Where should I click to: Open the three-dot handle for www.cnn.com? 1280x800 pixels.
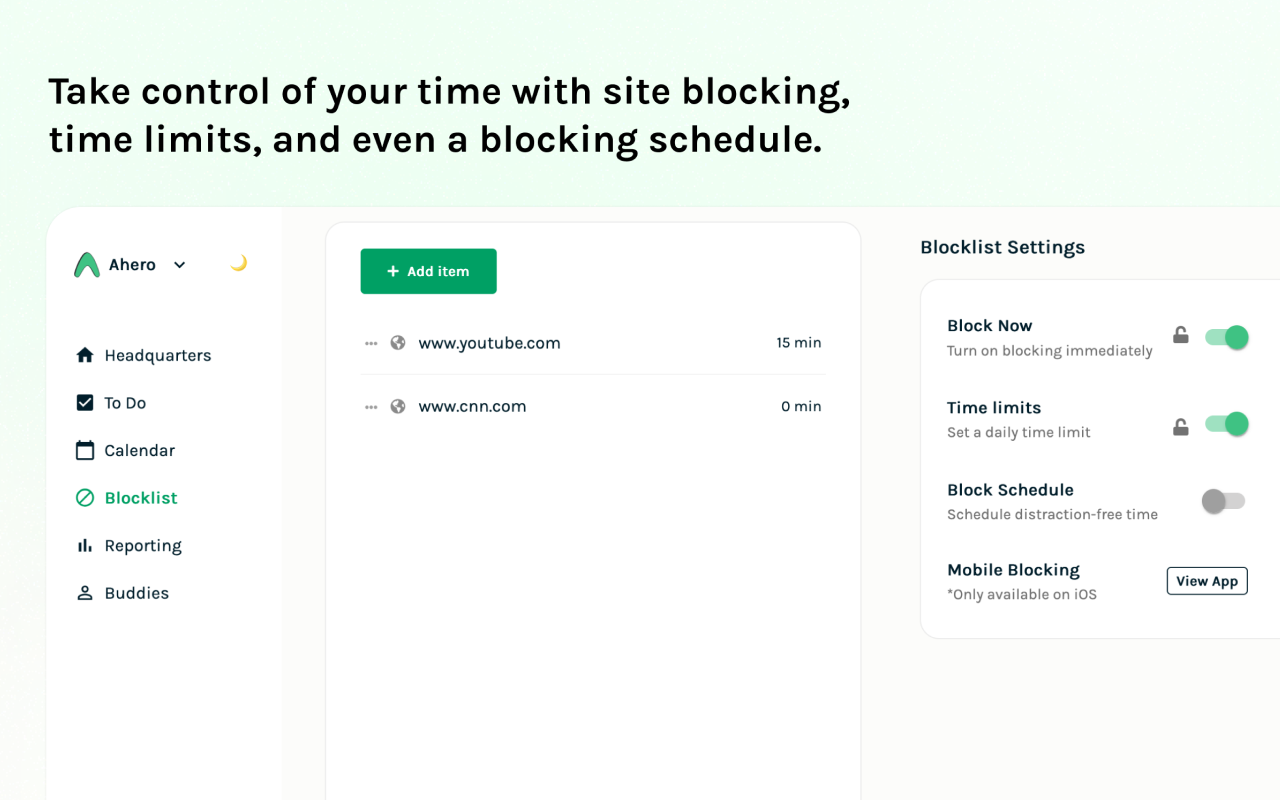pyautogui.click(x=371, y=407)
